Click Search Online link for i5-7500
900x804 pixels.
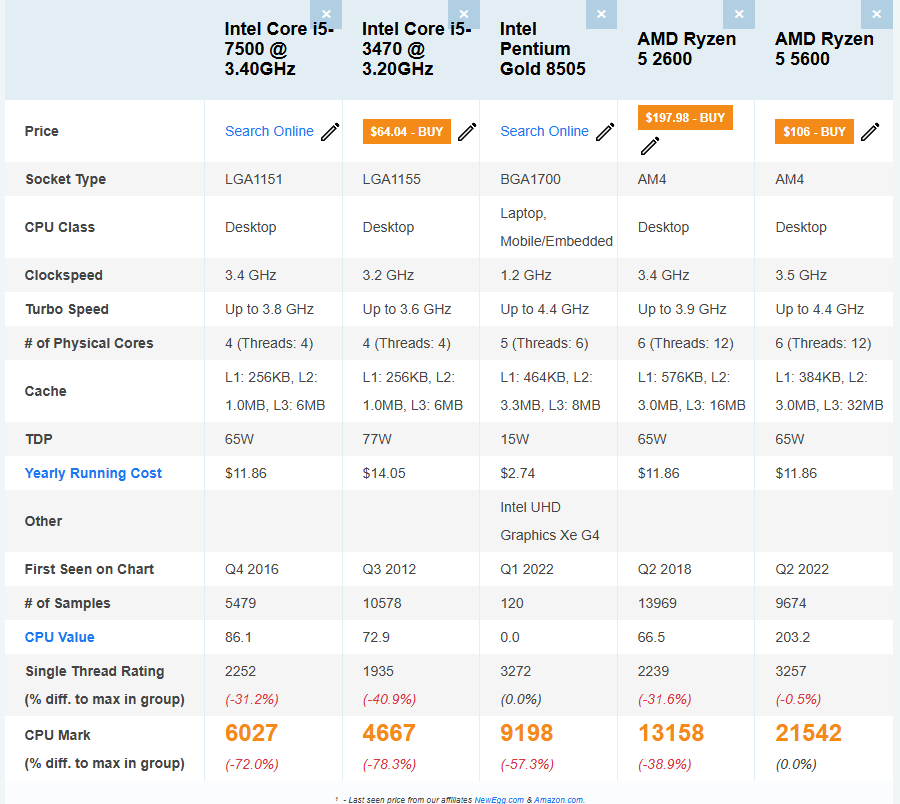click(x=269, y=131)
